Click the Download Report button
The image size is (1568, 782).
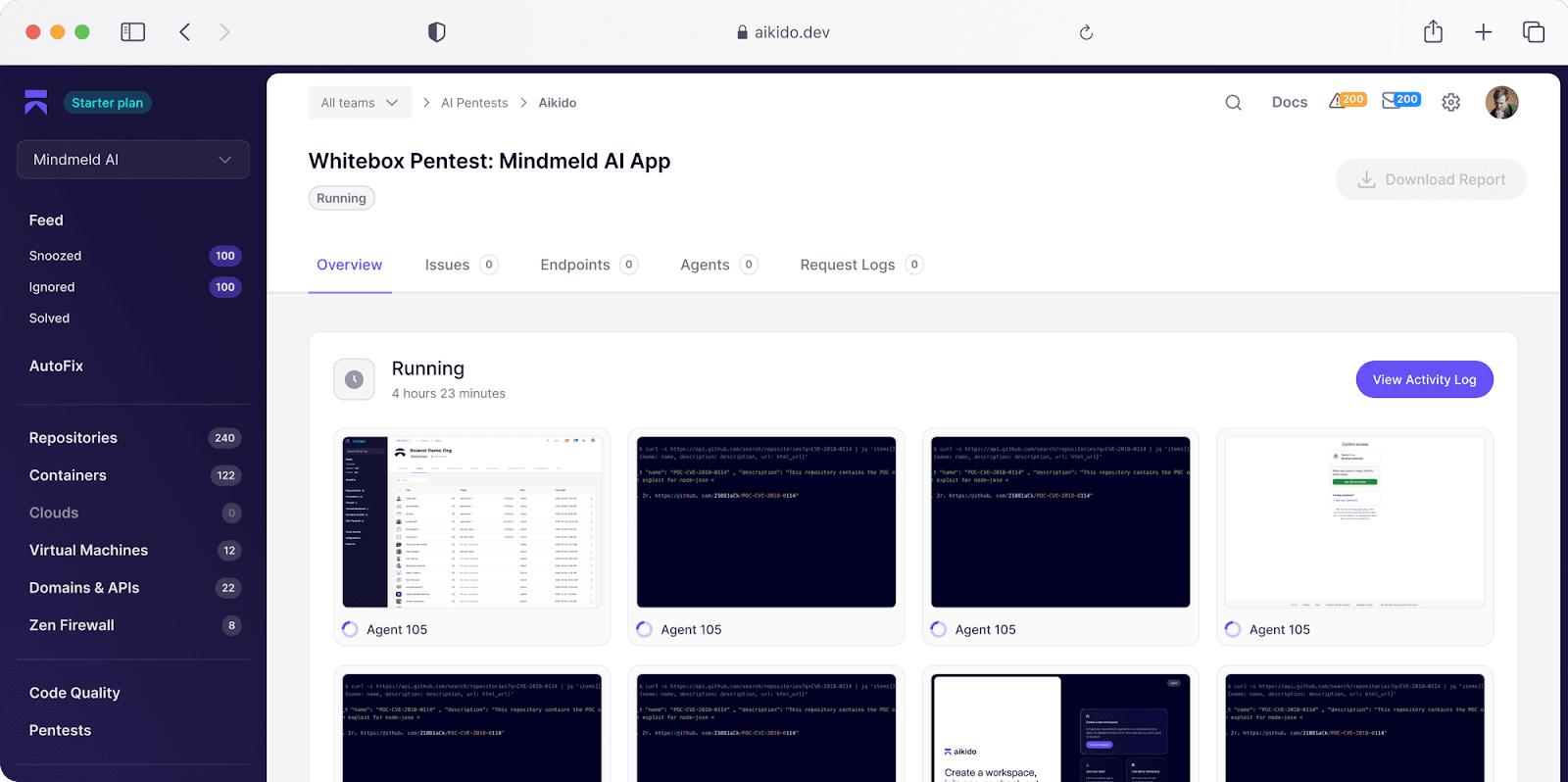[1431, 179]
